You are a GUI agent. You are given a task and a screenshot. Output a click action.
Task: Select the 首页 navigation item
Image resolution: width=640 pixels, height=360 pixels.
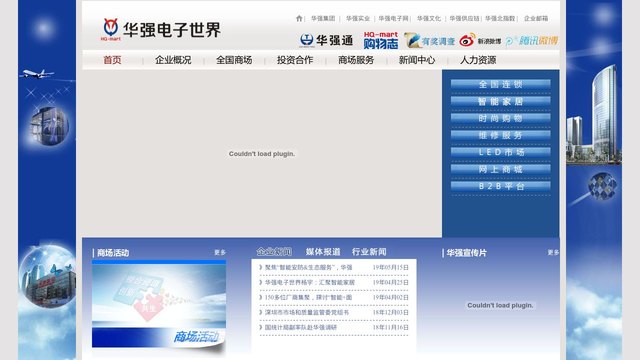(112, 60)
